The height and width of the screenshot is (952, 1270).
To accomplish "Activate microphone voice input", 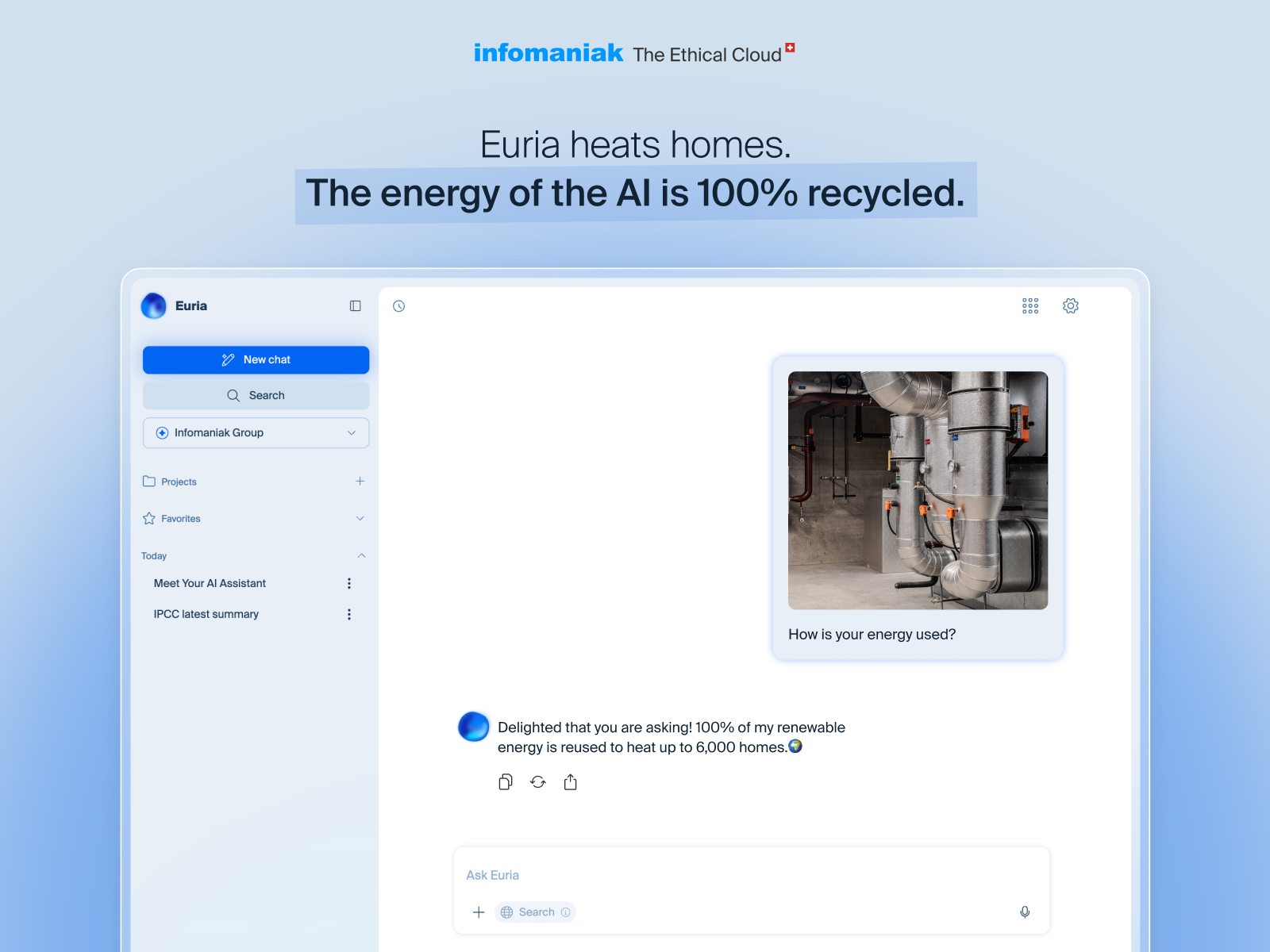I will 1025,912.
